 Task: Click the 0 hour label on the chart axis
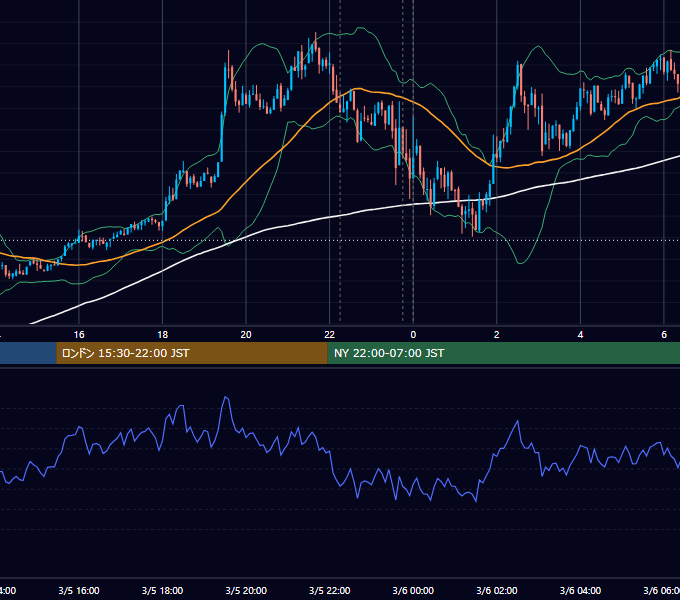point(413,335)
